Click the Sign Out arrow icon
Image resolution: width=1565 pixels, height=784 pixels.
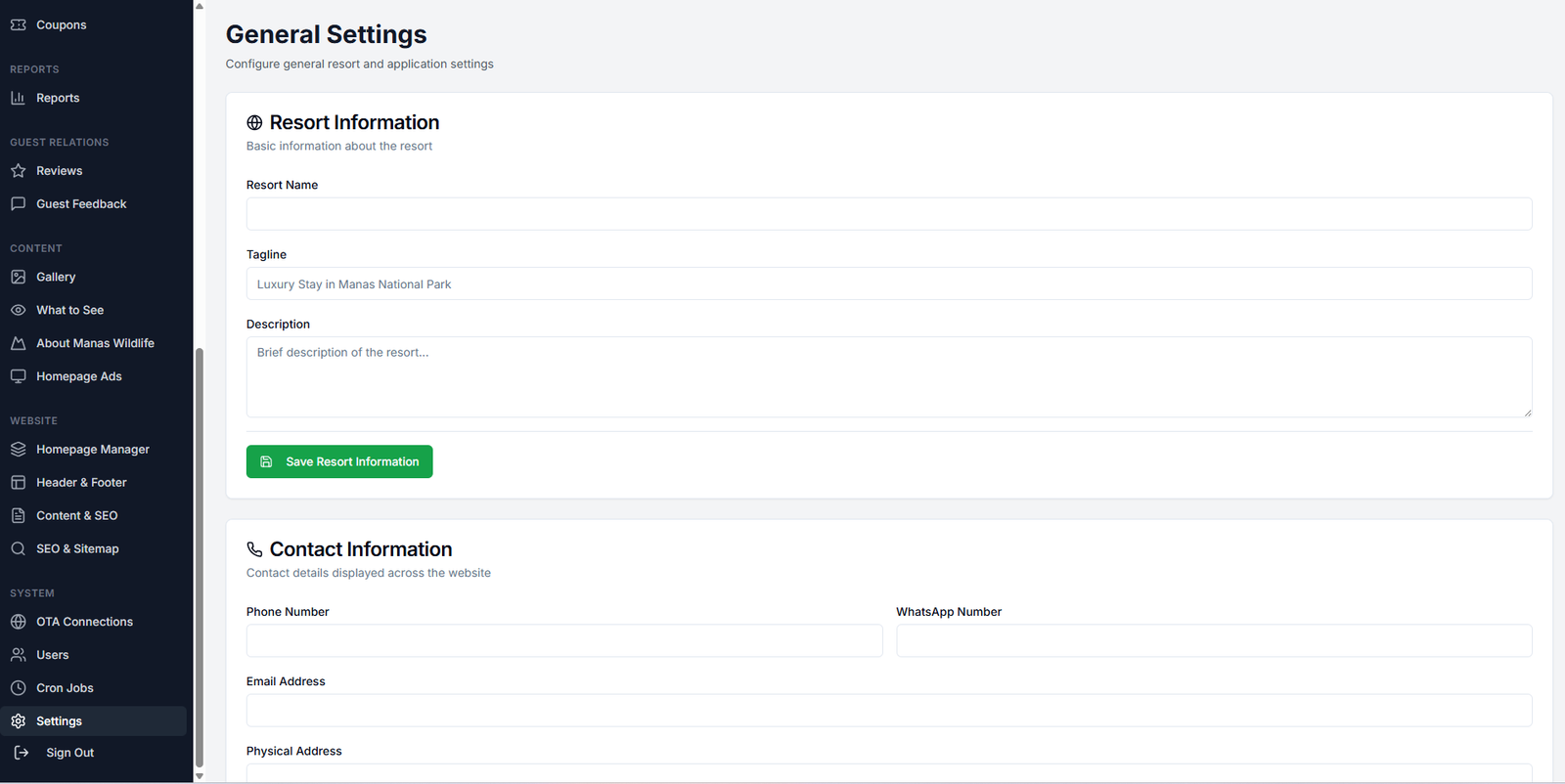coord(22,753)
